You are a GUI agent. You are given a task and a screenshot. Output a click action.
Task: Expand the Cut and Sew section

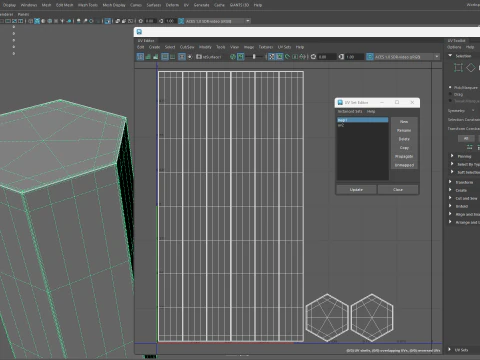450,198
